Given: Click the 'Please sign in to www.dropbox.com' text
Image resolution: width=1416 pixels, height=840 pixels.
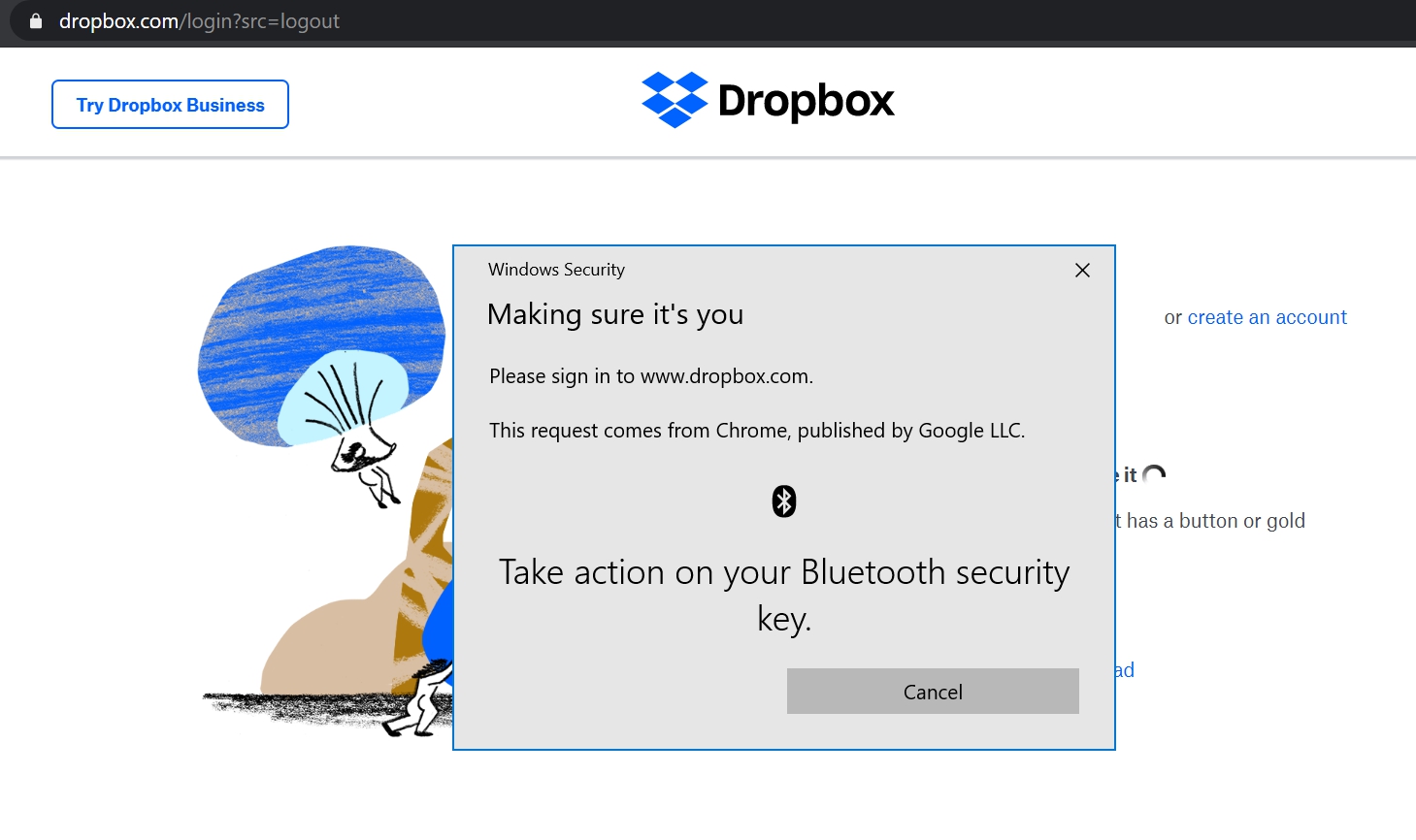Looking at the screenshot, I should point(651,376).
